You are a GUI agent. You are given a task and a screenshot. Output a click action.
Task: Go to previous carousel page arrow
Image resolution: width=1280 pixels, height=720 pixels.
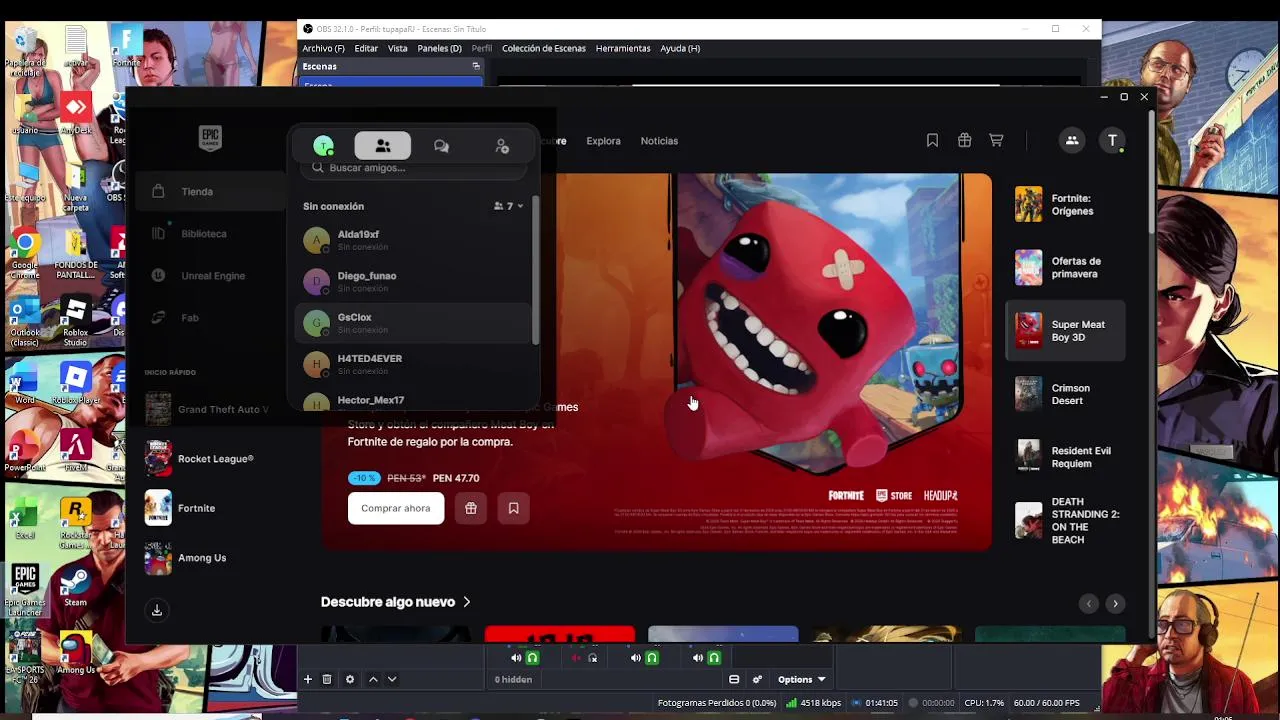click(x=1089, y=603)
